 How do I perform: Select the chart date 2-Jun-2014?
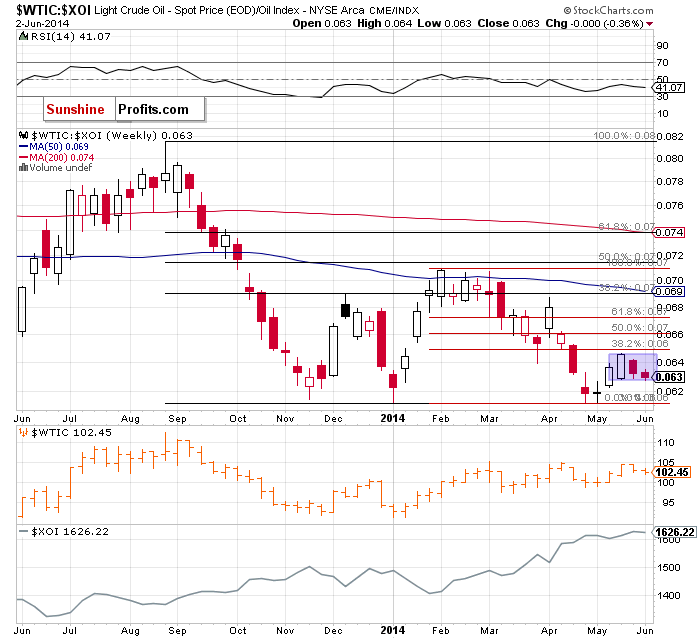(x=43, y=23)
